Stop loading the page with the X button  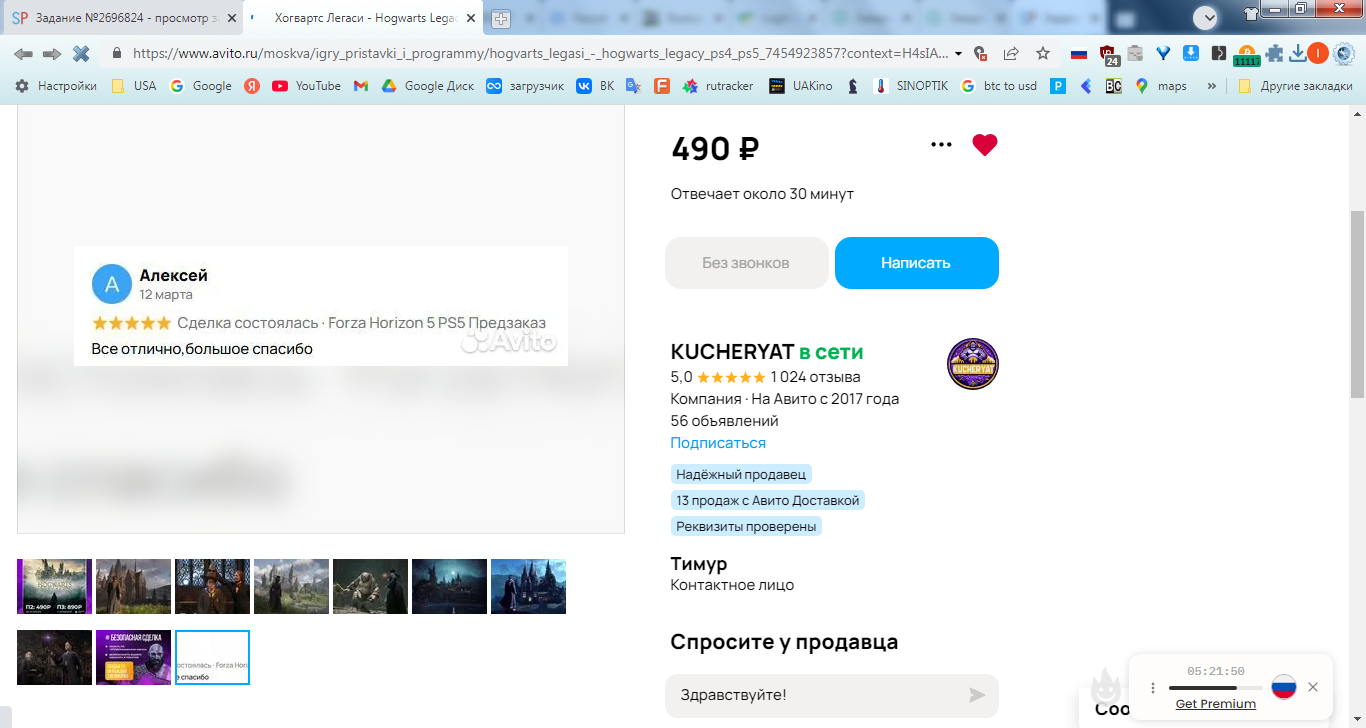tap(81, 53)
